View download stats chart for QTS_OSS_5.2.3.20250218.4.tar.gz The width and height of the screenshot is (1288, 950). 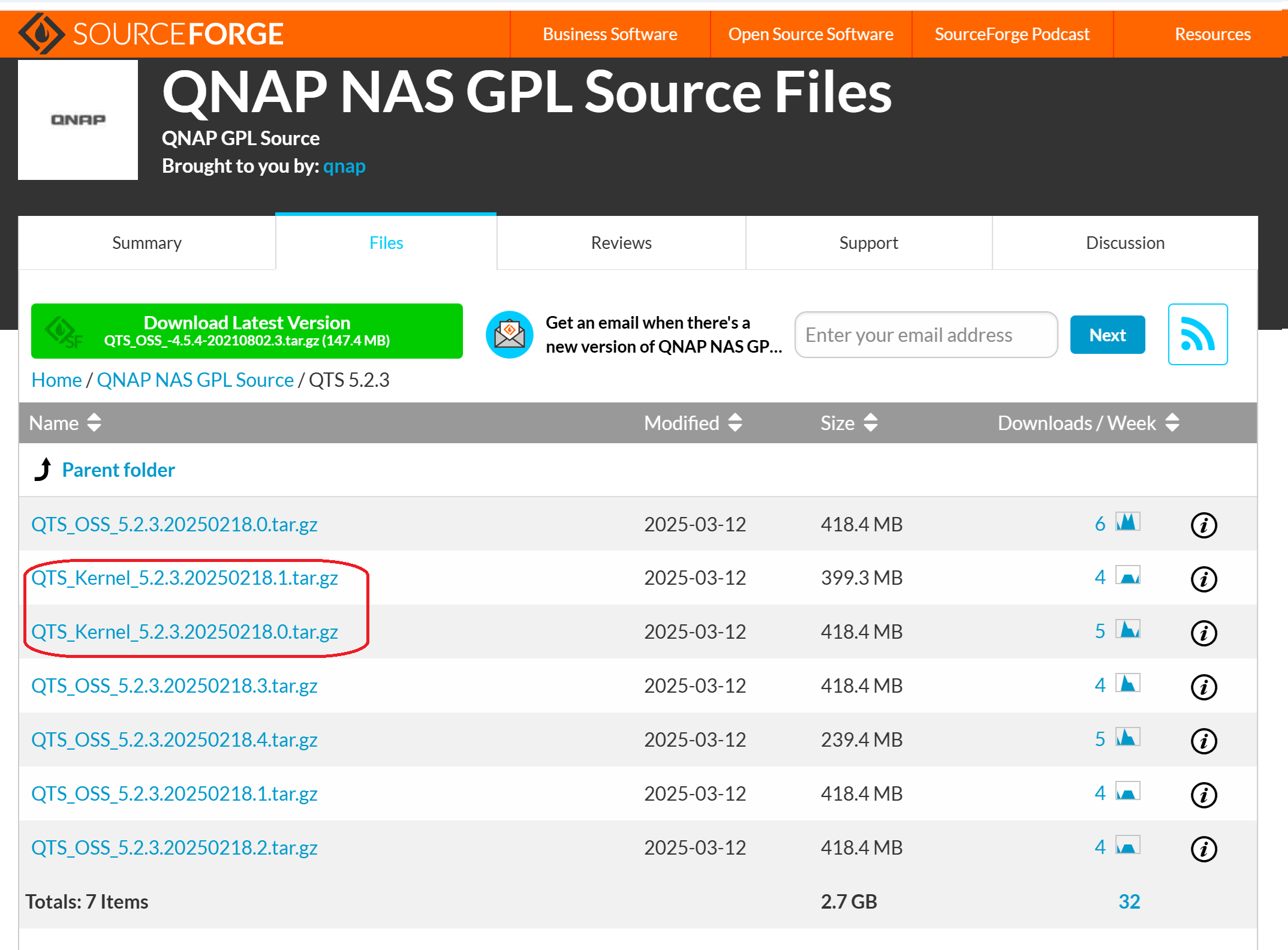click(x=1127, y=738)
